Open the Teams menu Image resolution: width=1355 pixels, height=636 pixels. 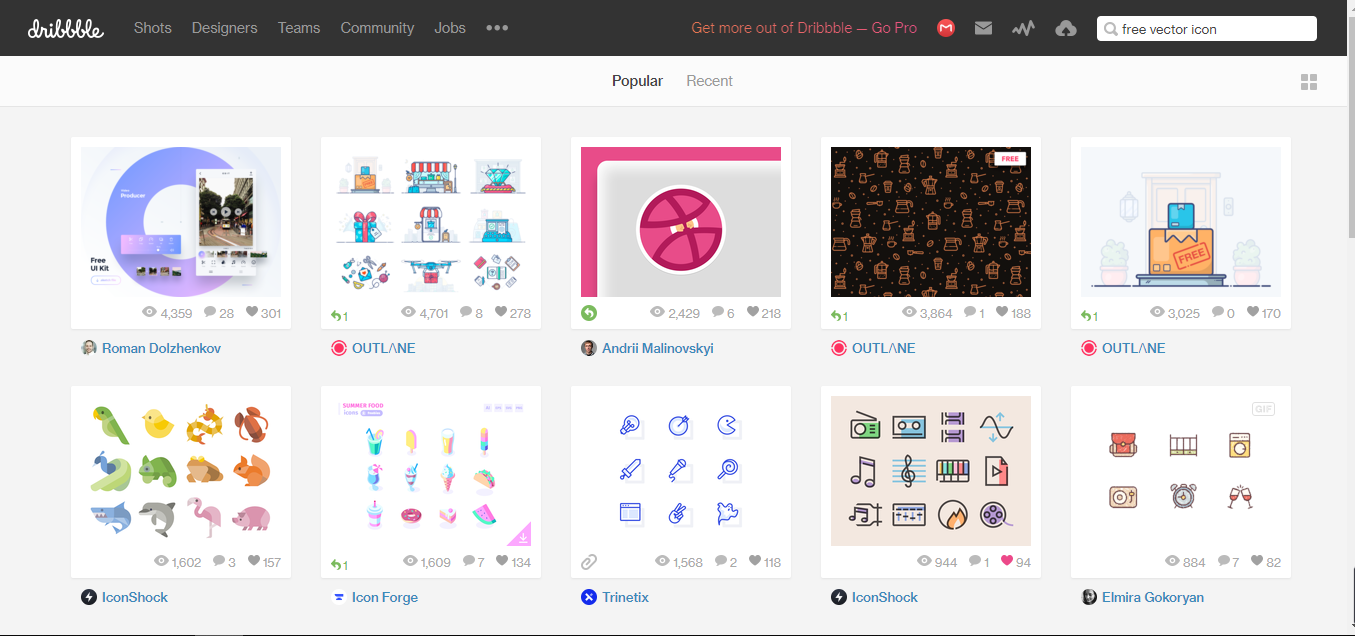[x=299, y=28]
